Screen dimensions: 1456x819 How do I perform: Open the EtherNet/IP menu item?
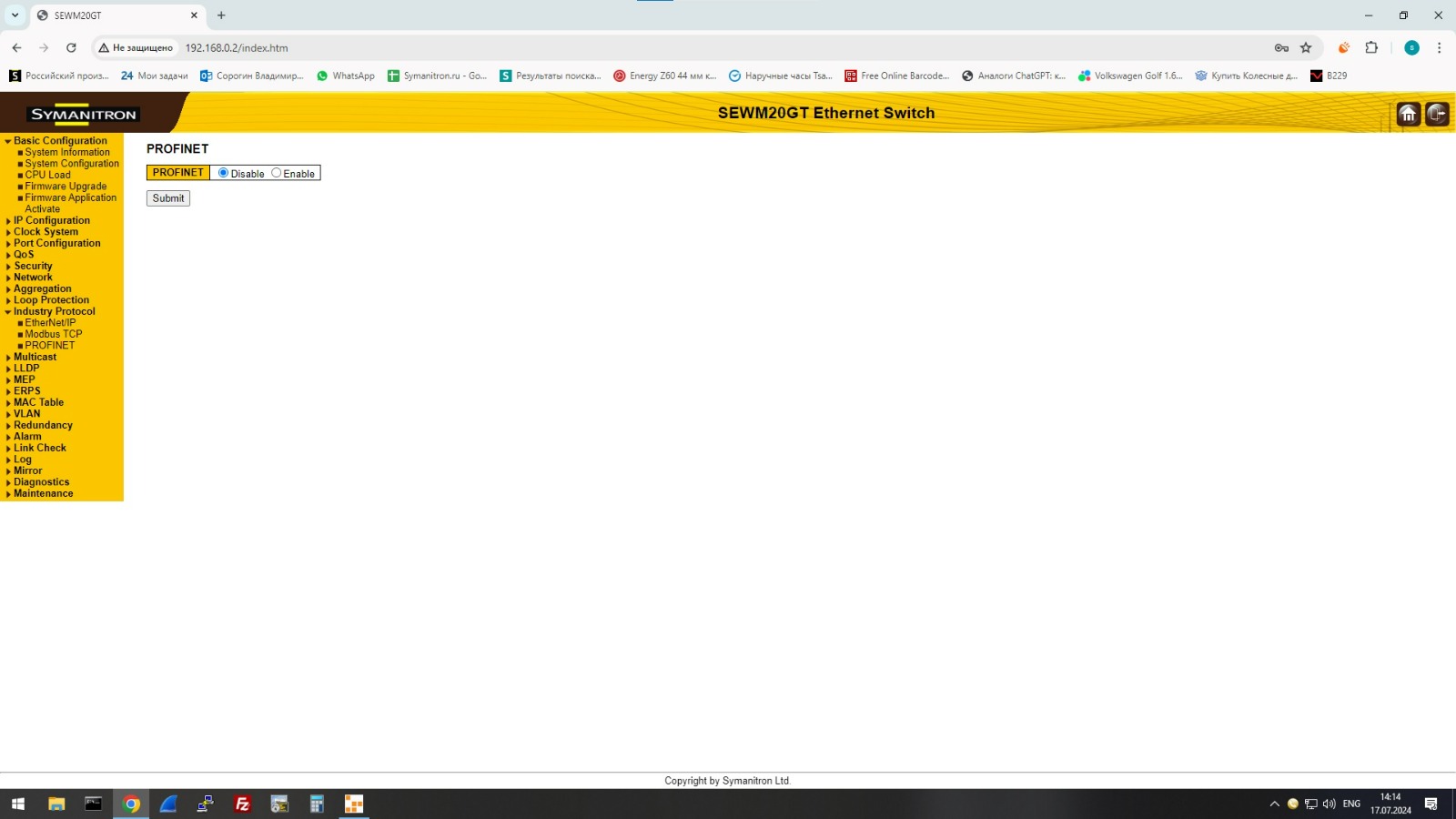(x=50, y=323)
